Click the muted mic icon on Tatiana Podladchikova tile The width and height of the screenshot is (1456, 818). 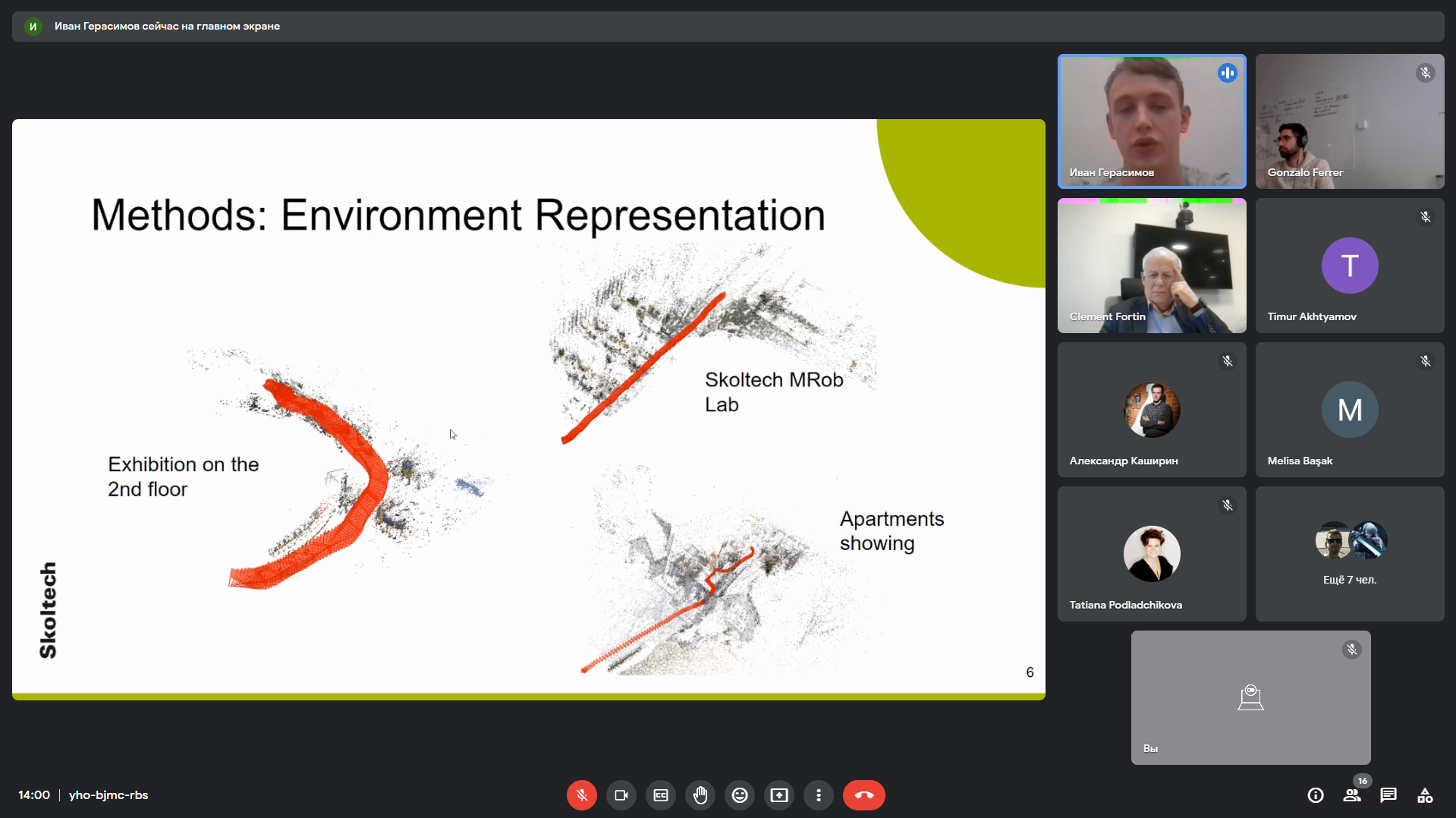(1228, 505)
